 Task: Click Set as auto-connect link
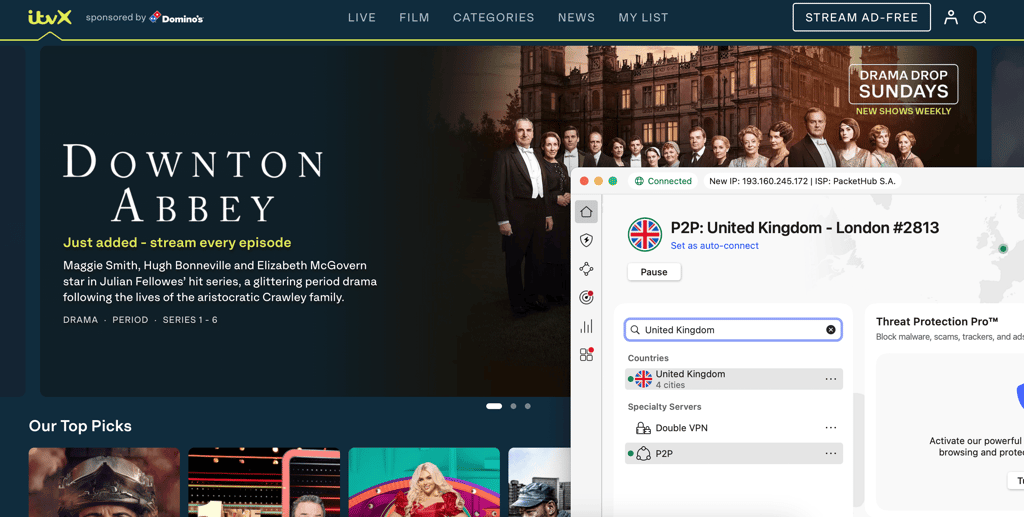[x=714, y=245]
